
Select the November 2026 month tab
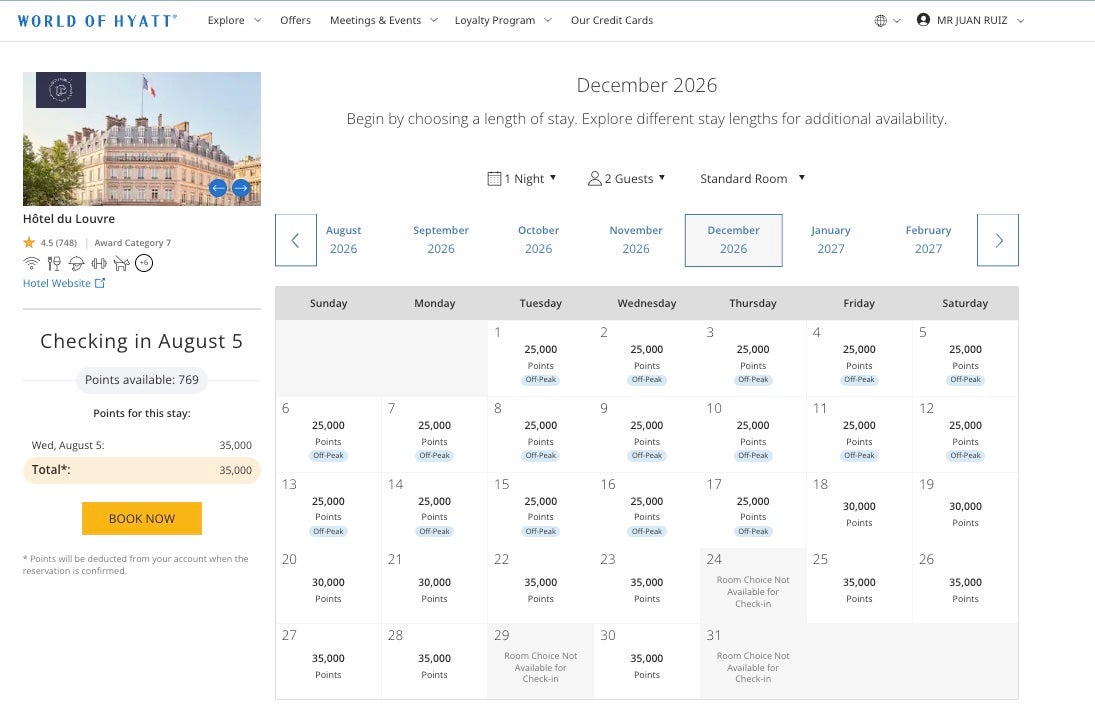click(636, 240)
